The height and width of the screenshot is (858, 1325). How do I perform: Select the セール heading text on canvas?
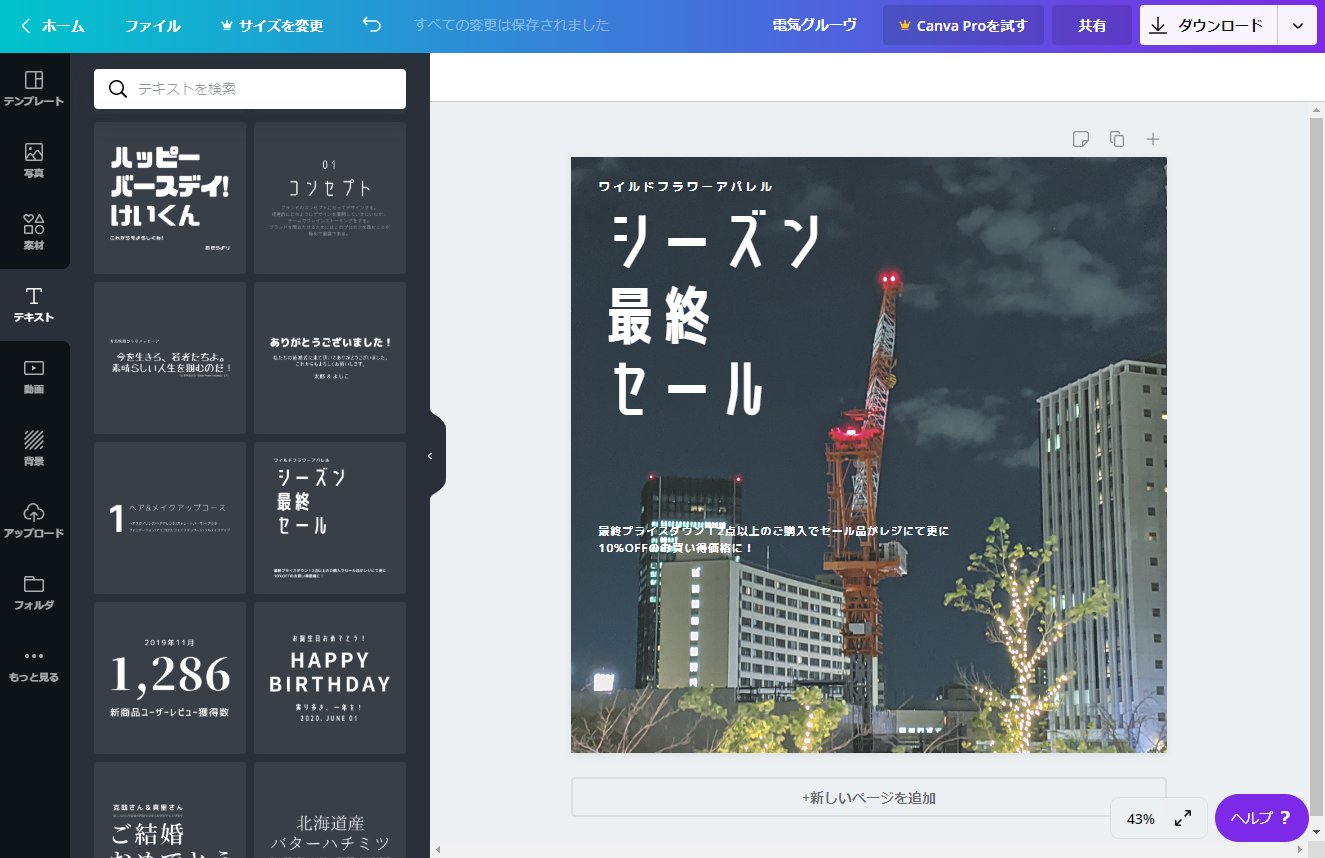coord(688,387)
